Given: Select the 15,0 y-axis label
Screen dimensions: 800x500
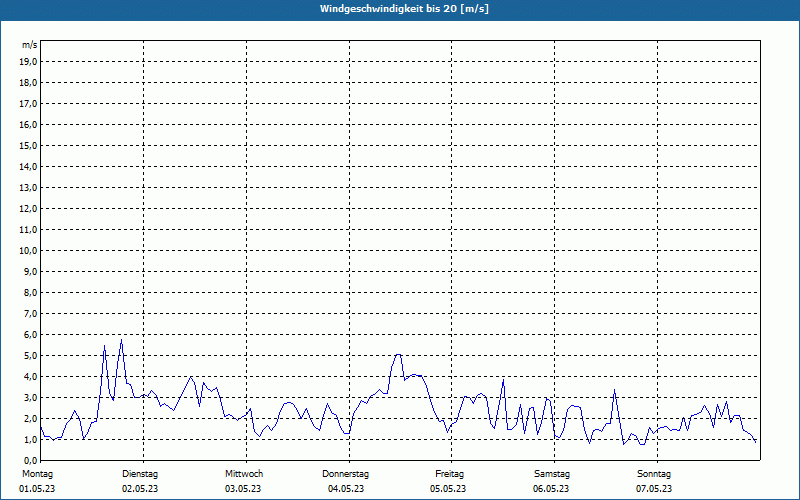Looking at the screenshot, I should [x=28, y=145].
